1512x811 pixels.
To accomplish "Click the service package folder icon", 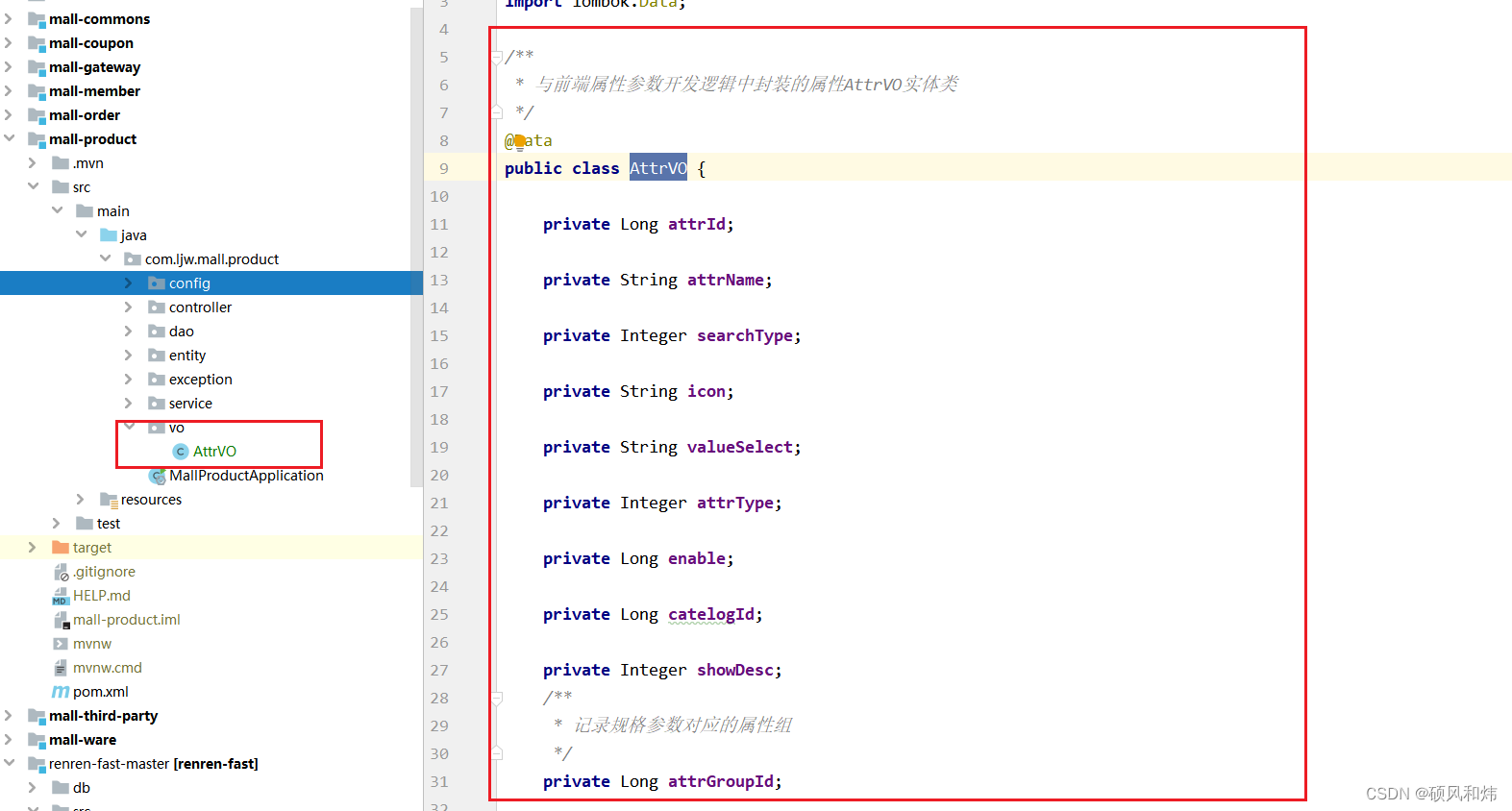I will tap(157, 403).
